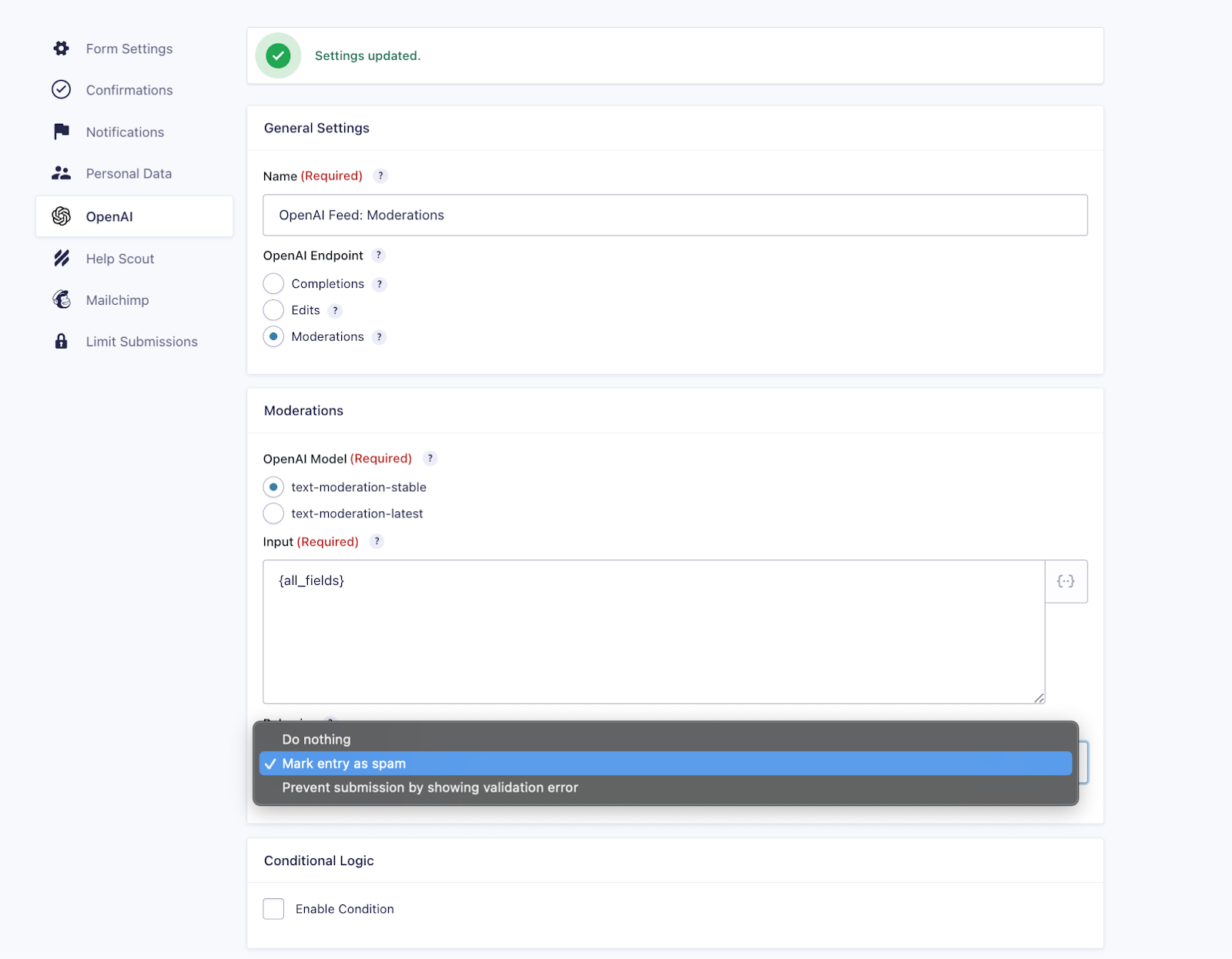Viewport: 1232px width, 959px height.
Task: Click the Confirmations checkmark circle icon
Action: [x=61, y=90]
